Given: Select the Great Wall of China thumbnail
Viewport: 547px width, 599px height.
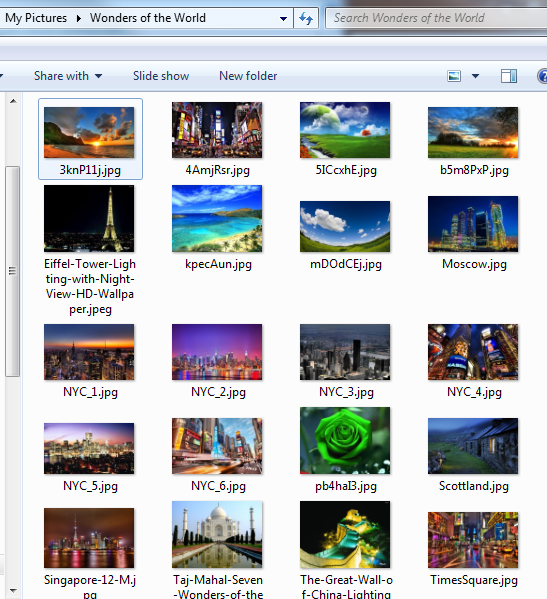Looking at the screenshot, I should 345,534.
